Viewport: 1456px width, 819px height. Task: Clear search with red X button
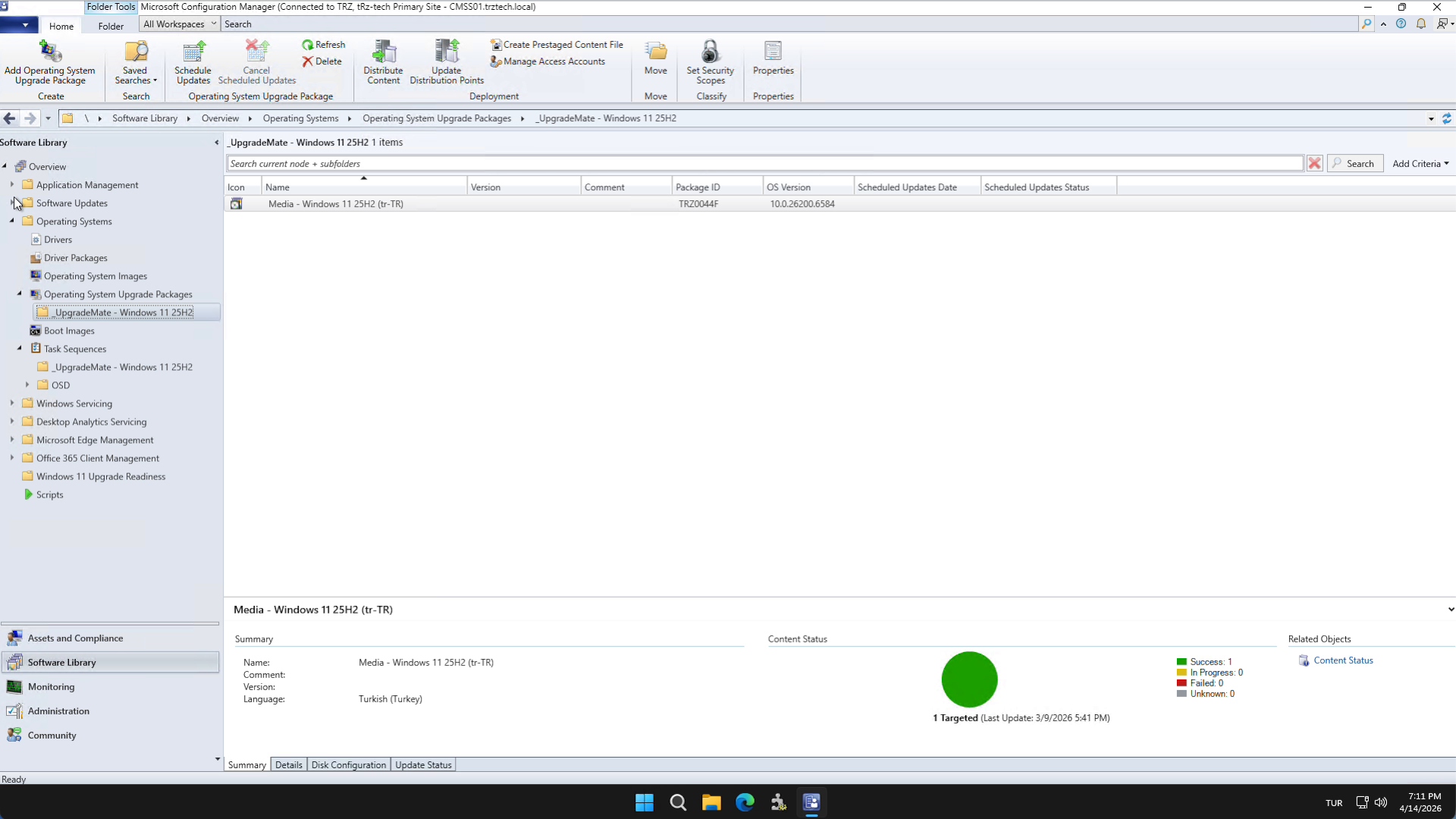click(x=1315, y=164)
